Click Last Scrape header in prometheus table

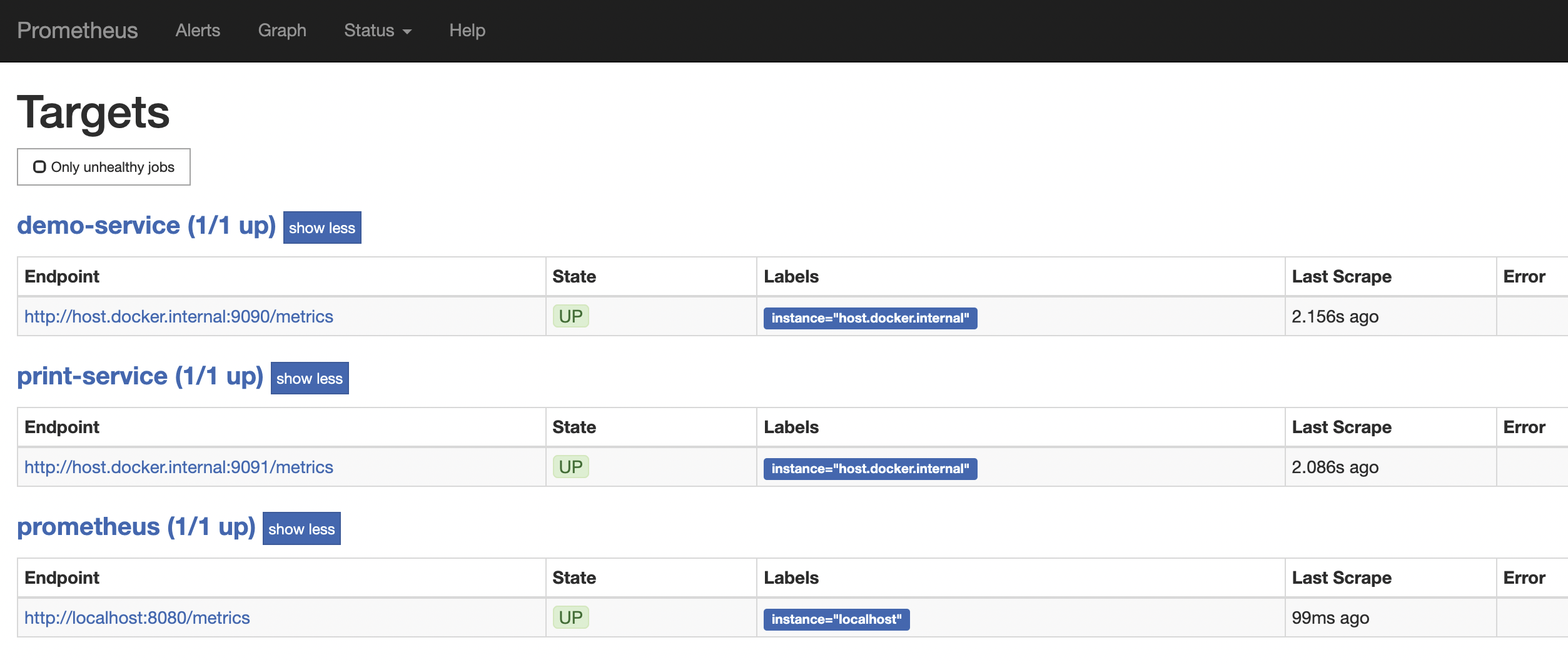tap(1342, 577)
